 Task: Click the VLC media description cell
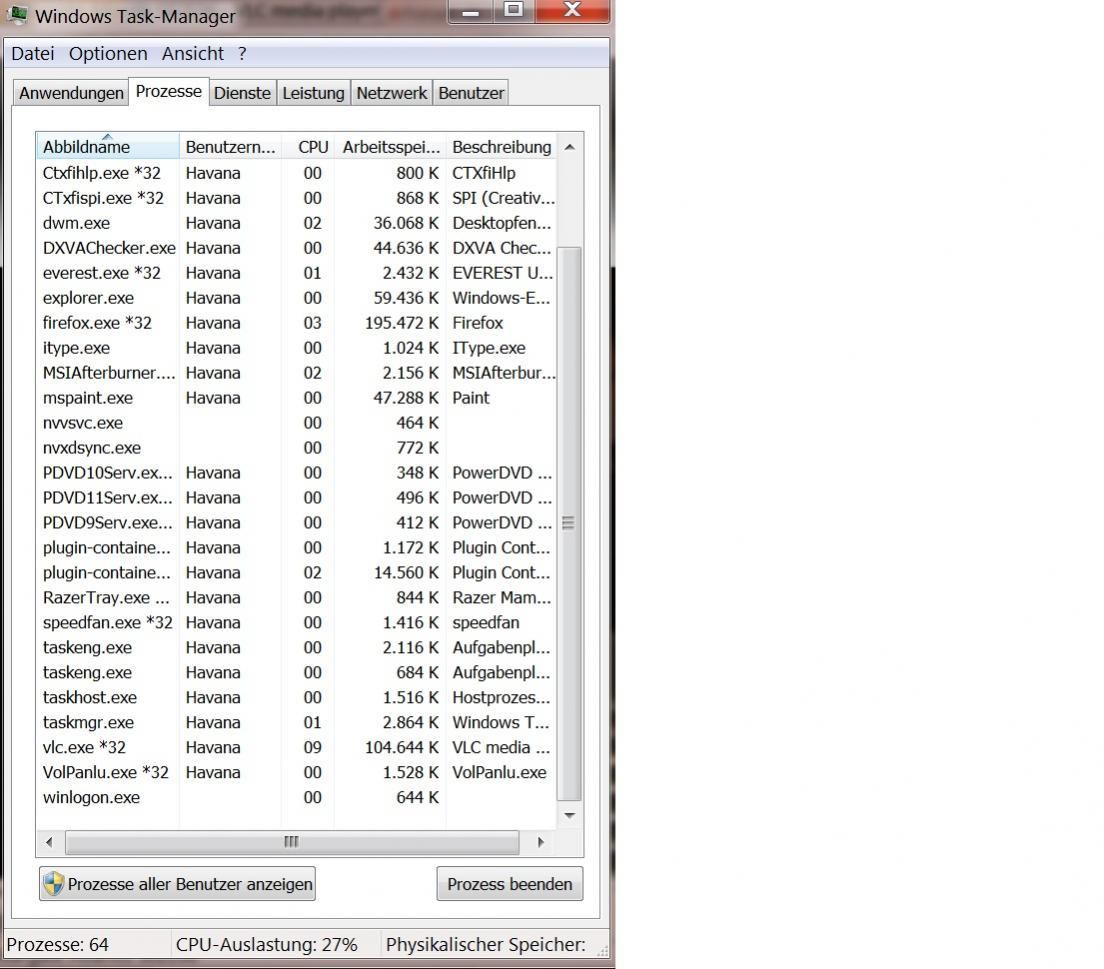(501, 748)
